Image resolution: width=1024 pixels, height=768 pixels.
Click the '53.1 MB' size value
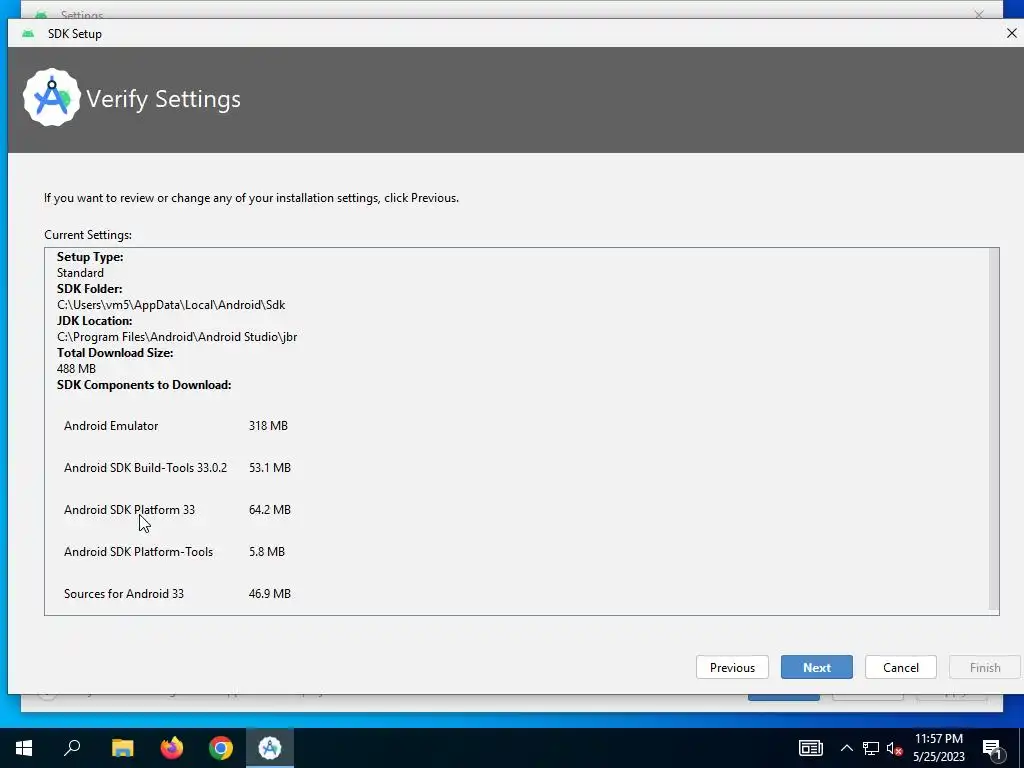point(270,468)
